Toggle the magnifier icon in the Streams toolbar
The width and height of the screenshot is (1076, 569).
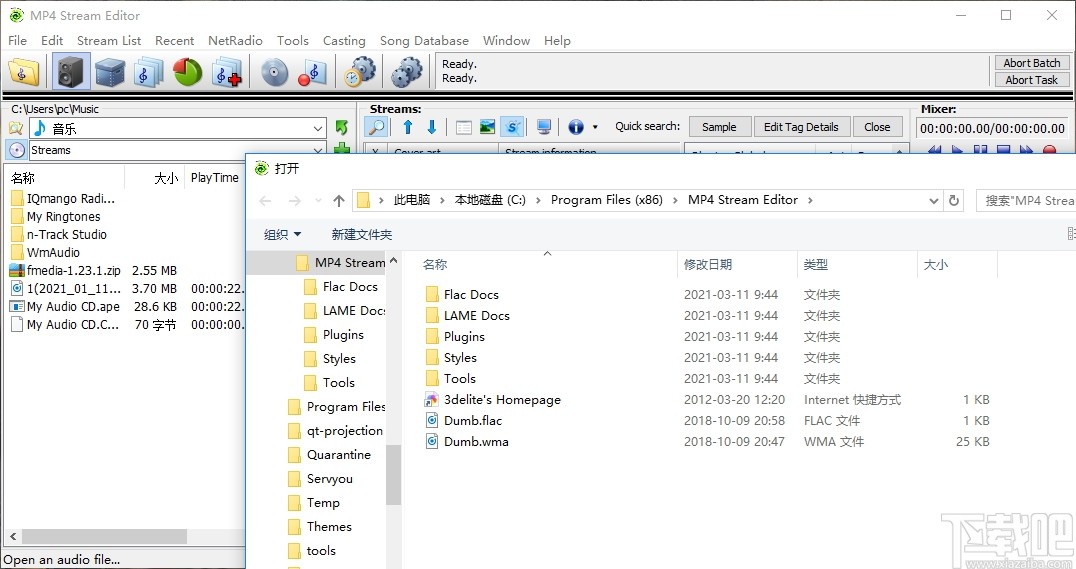point(377,127)
